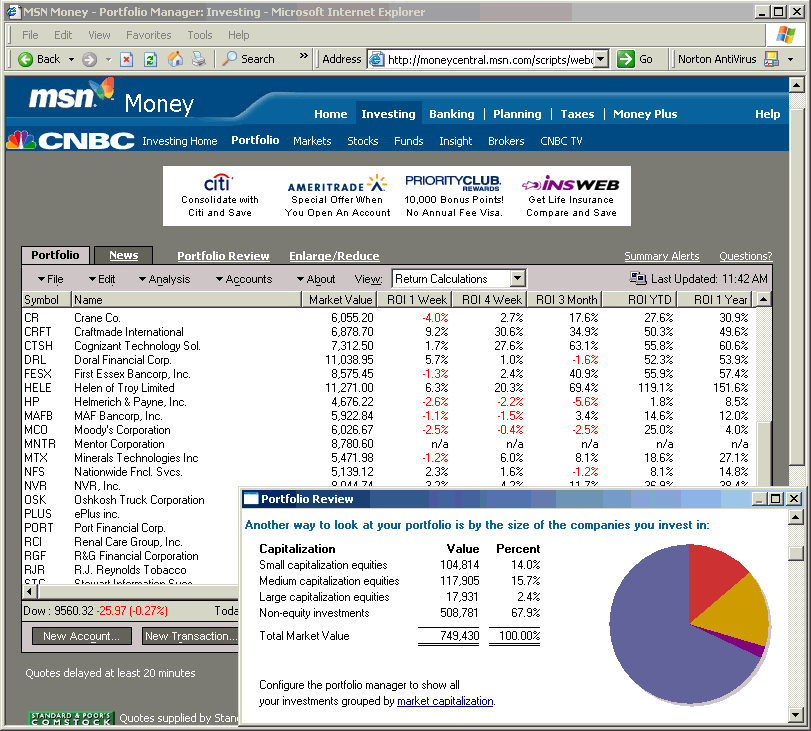This screenshot has height=731, width=811.
Task: Open Search using the magnifier icon
Action: (x=228, y=59)
